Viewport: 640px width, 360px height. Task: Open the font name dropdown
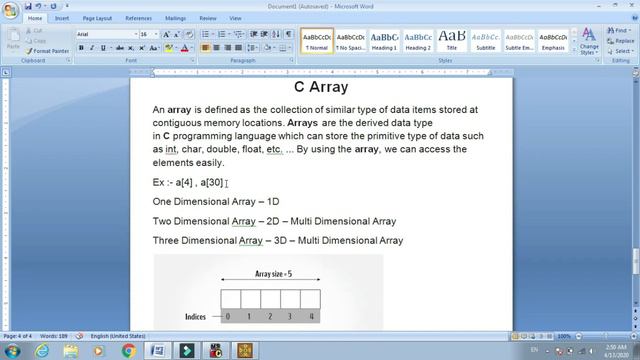pos(136,35)
